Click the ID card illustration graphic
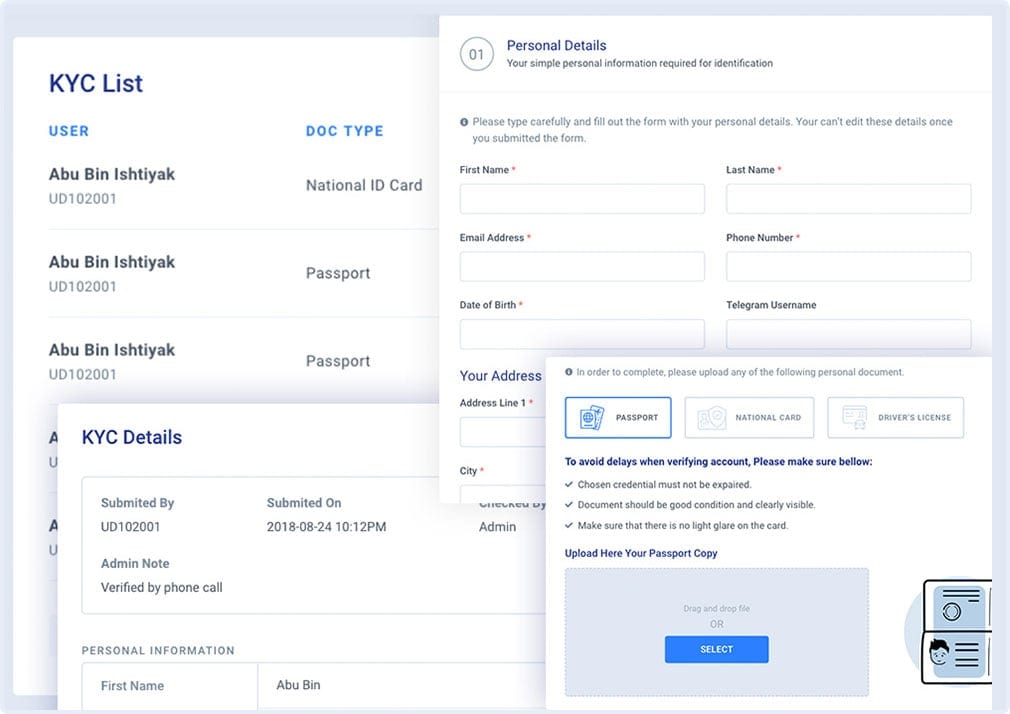 [957, 633]
